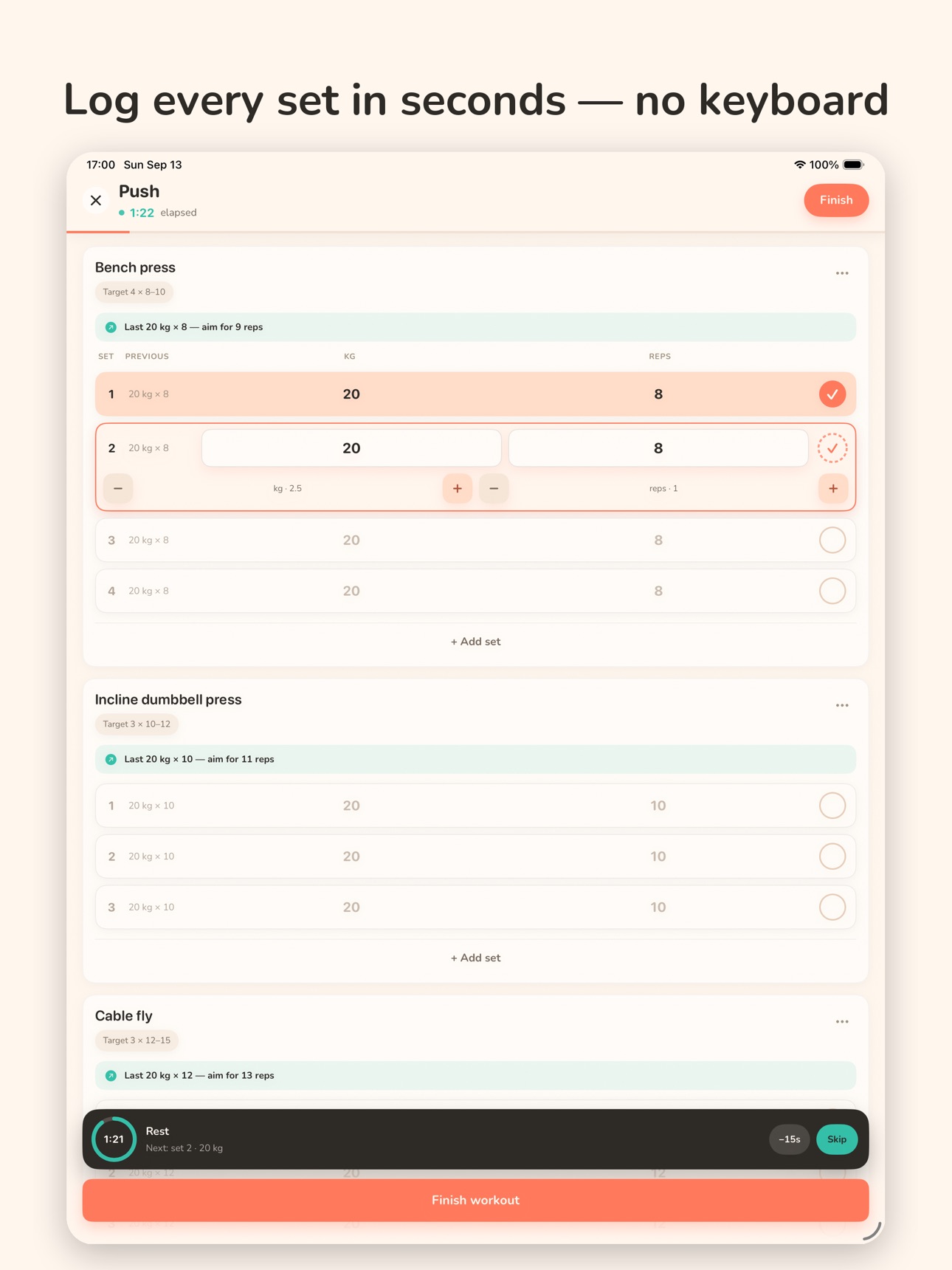Close the Push workout with the X icon
This screenshot has height=1270, width=952.
[x=96, y=200]
